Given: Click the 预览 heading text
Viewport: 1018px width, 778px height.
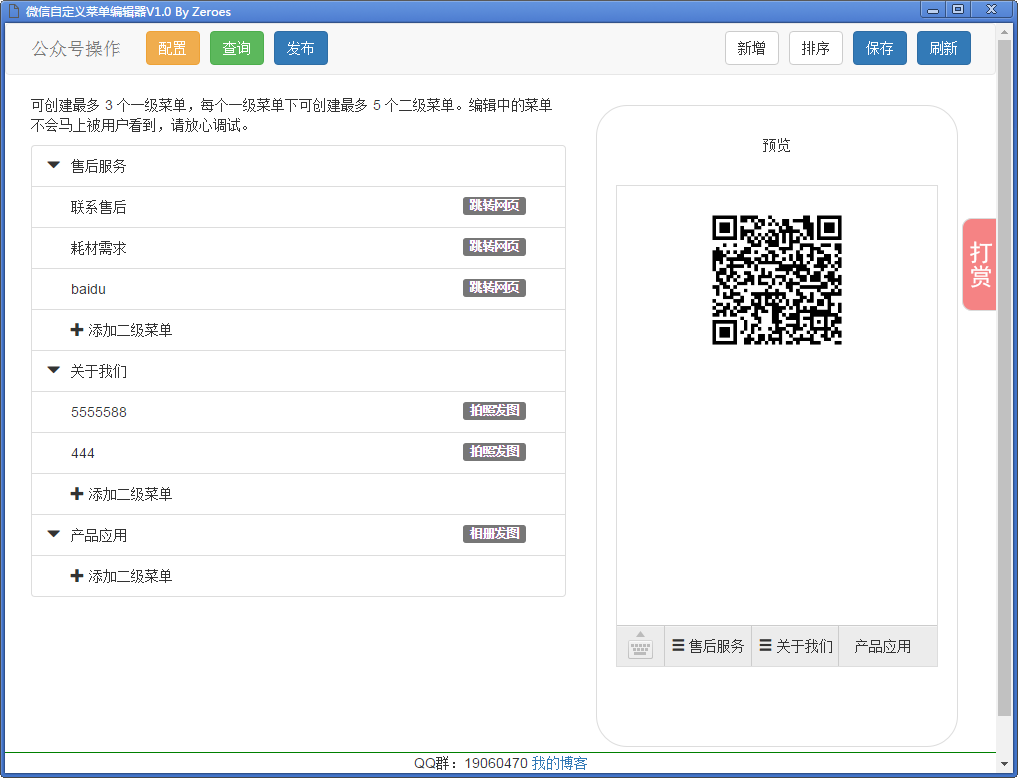Looking at the screenshot, I should pos(776,145).
